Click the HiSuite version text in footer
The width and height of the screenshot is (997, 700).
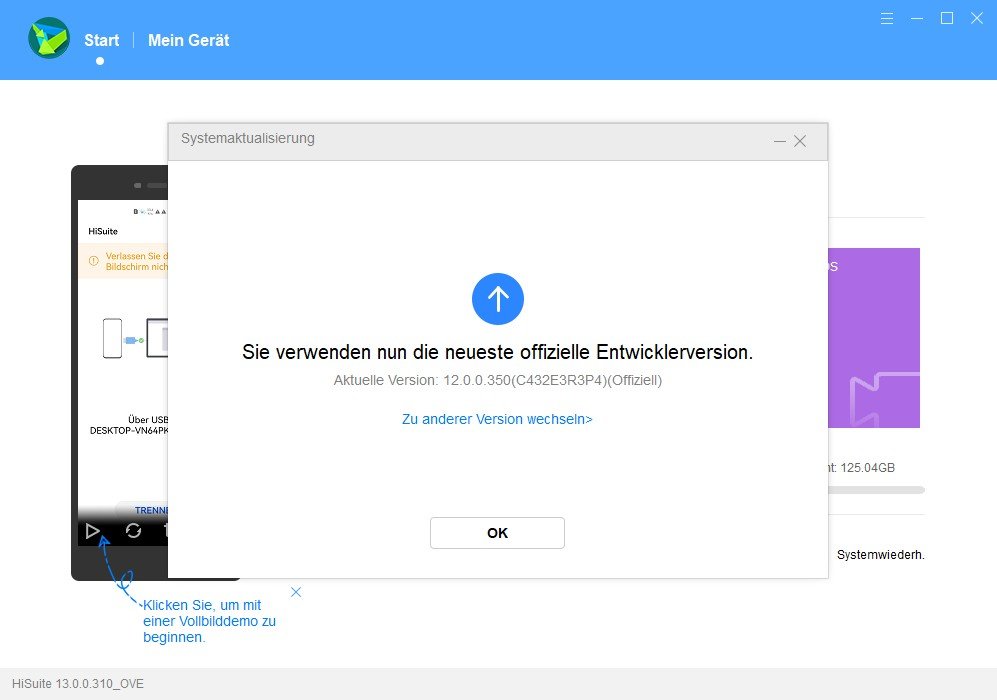coord(78,684)
